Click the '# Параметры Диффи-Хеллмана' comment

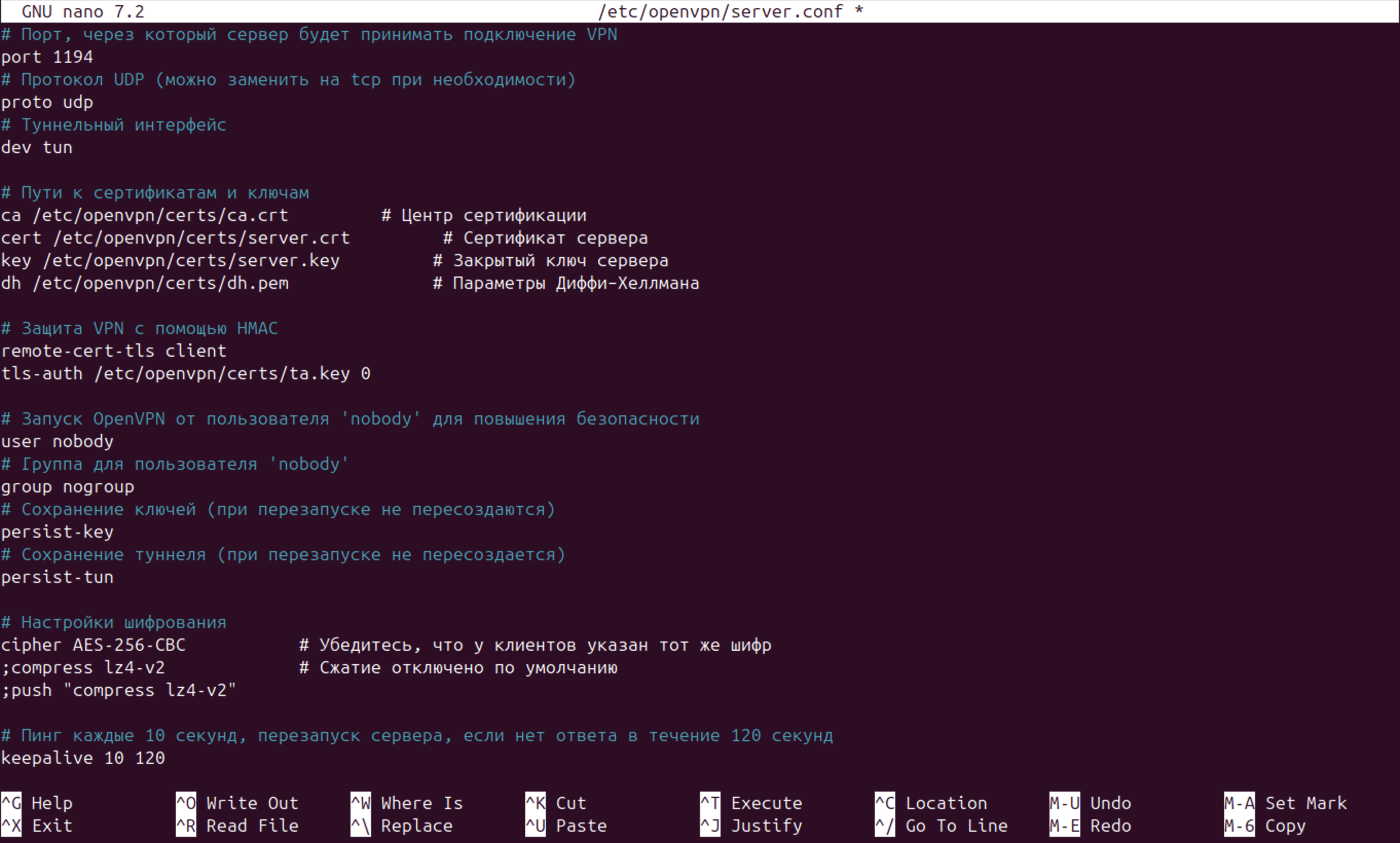(x=566, y=283)
